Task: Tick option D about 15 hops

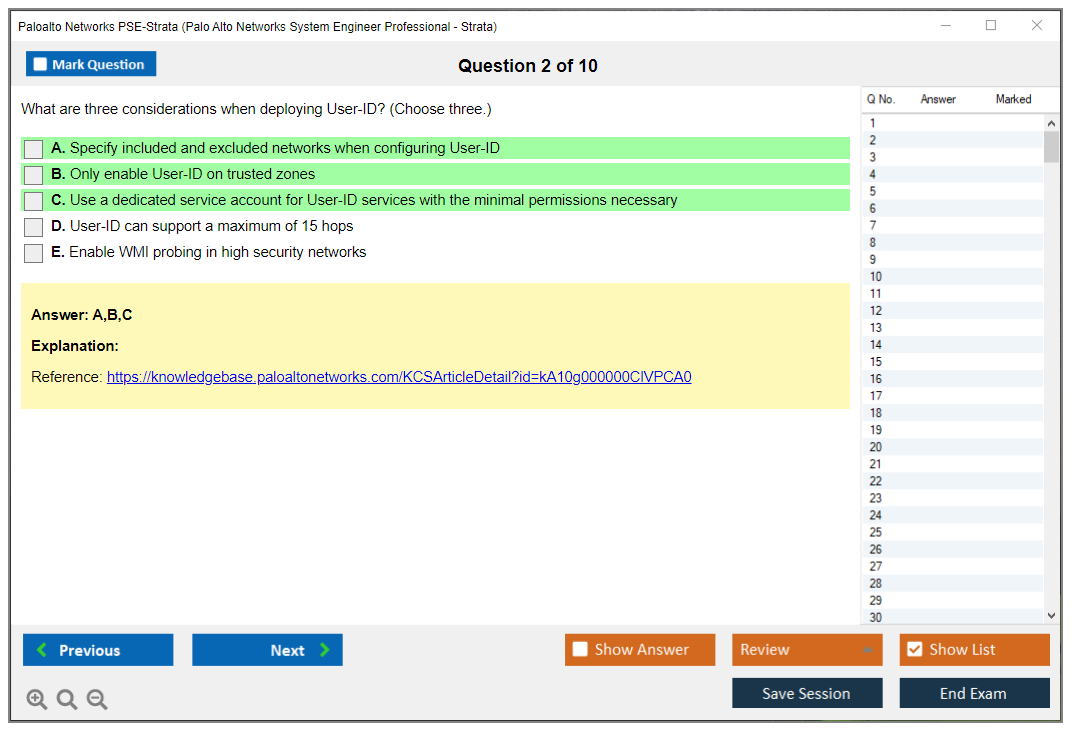Action: [x=34, y=227]
